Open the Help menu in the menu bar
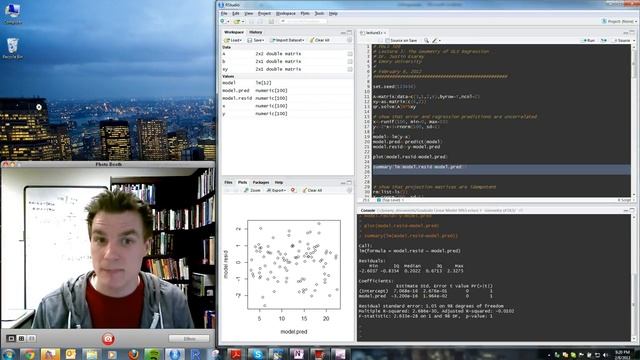The image size is (640, 360). tap(333, 13)
